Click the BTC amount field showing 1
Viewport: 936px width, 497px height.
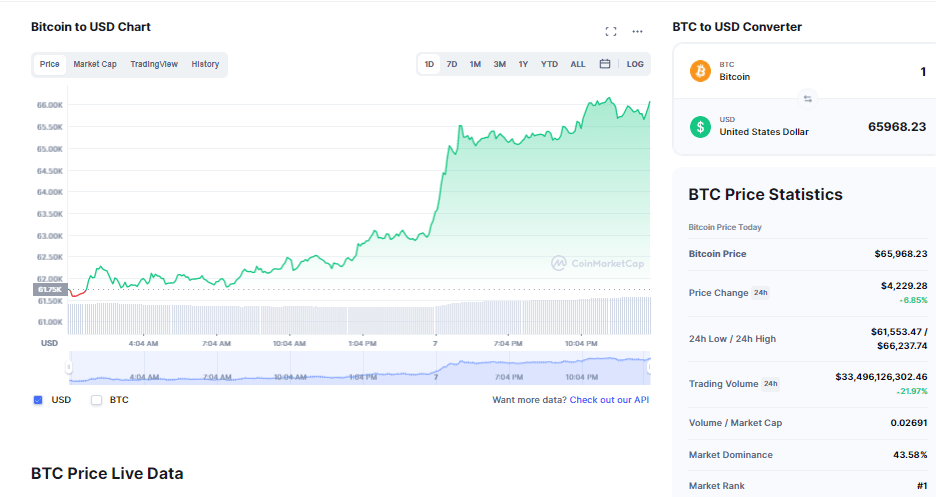coord(923,72)
